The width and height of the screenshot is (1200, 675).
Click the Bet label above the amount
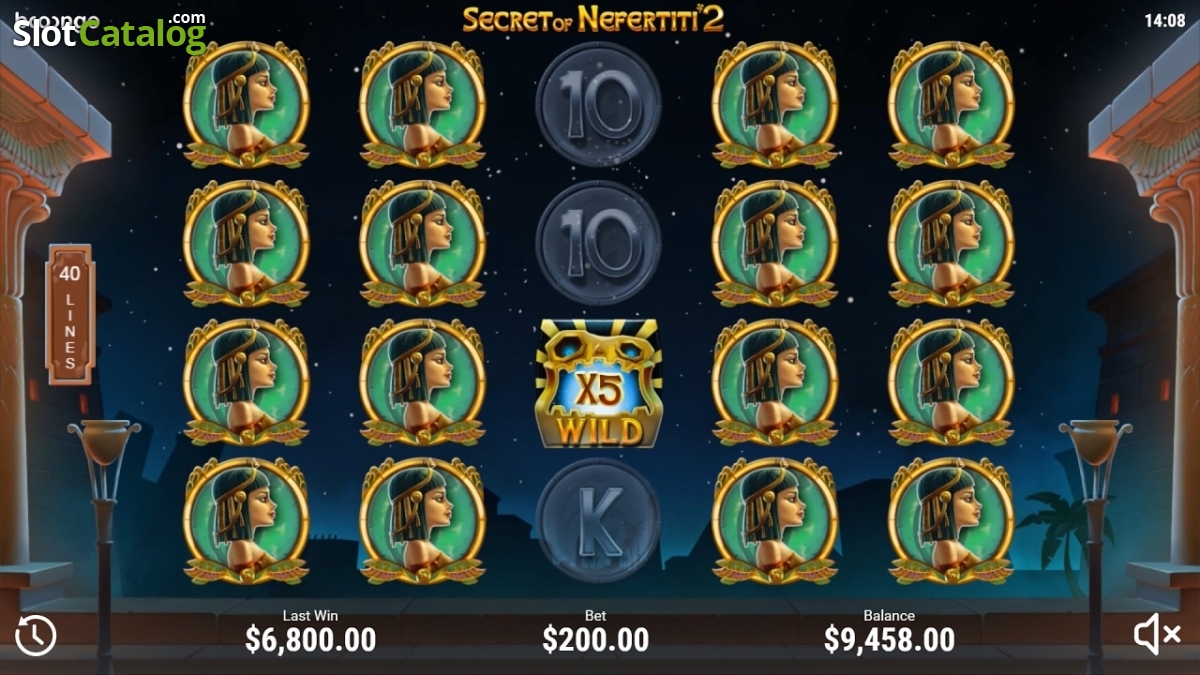click(x=596, y=615)
